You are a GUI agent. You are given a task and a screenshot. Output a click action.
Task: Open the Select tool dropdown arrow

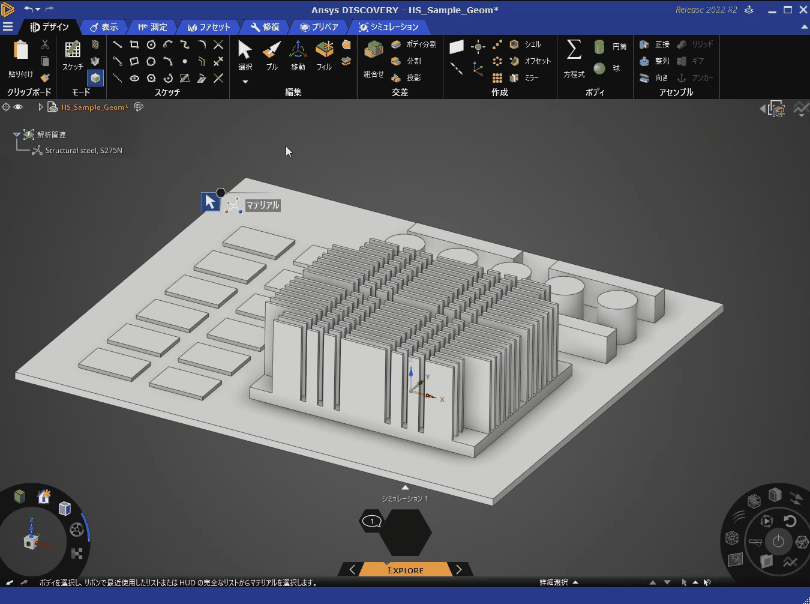coord(245,82)
